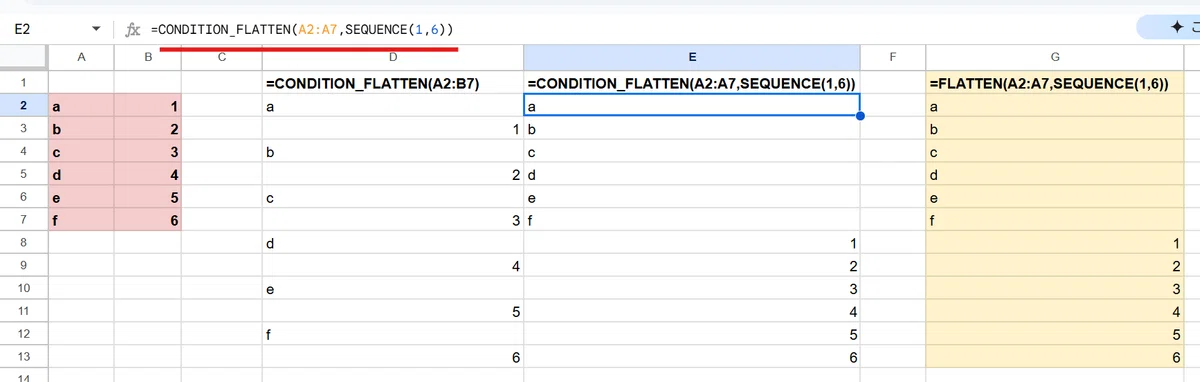Click cell A6 containing e
This screenshot has width=1200, height=382.
click(x=81, y=198)
